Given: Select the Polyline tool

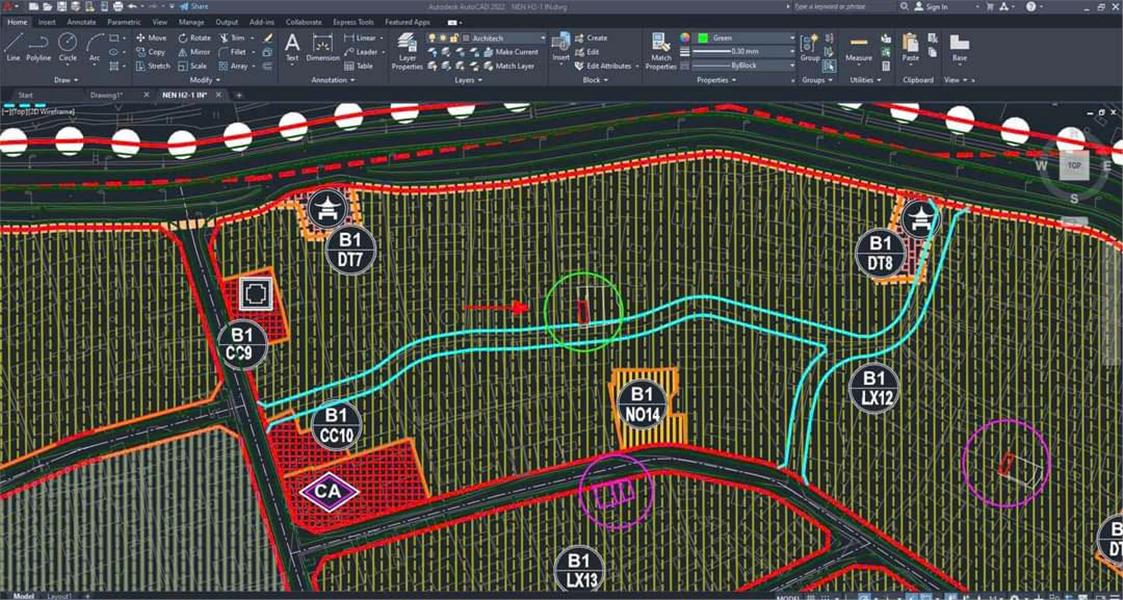Looking at the screenshot, I should coord(38,46).
